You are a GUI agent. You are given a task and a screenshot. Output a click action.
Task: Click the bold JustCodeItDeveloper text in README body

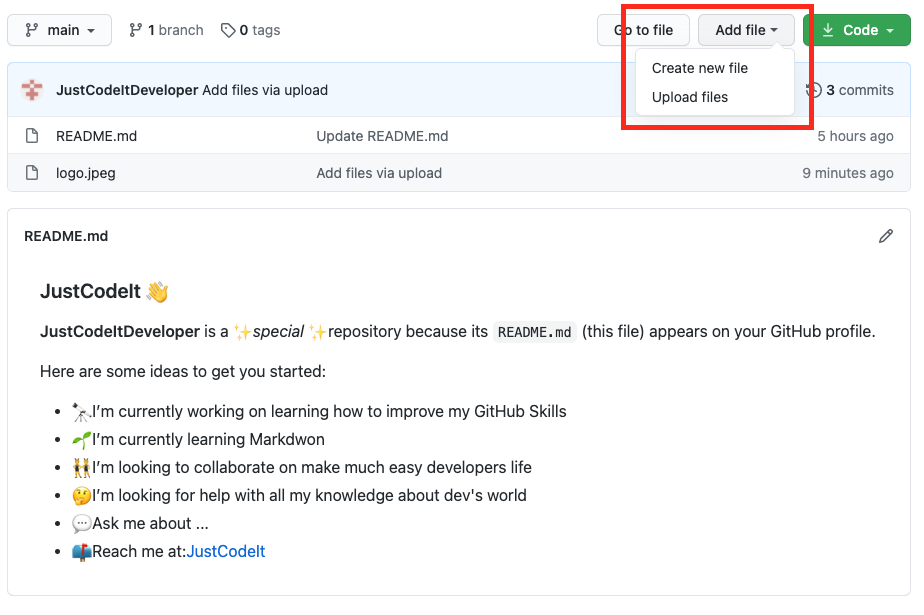coord(120,332)
